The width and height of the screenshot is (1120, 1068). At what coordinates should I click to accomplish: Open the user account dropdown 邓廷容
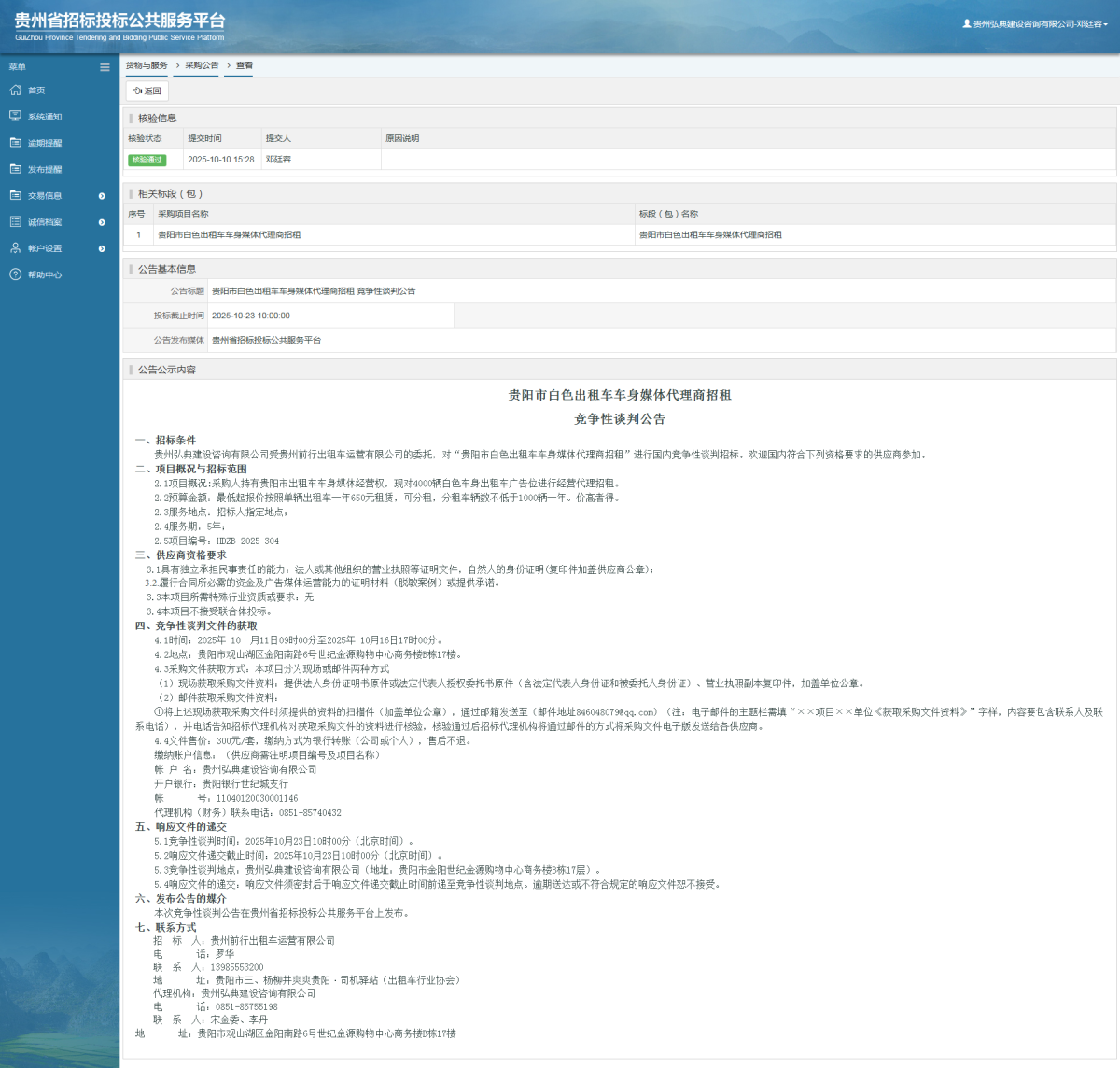(1036, 24)
